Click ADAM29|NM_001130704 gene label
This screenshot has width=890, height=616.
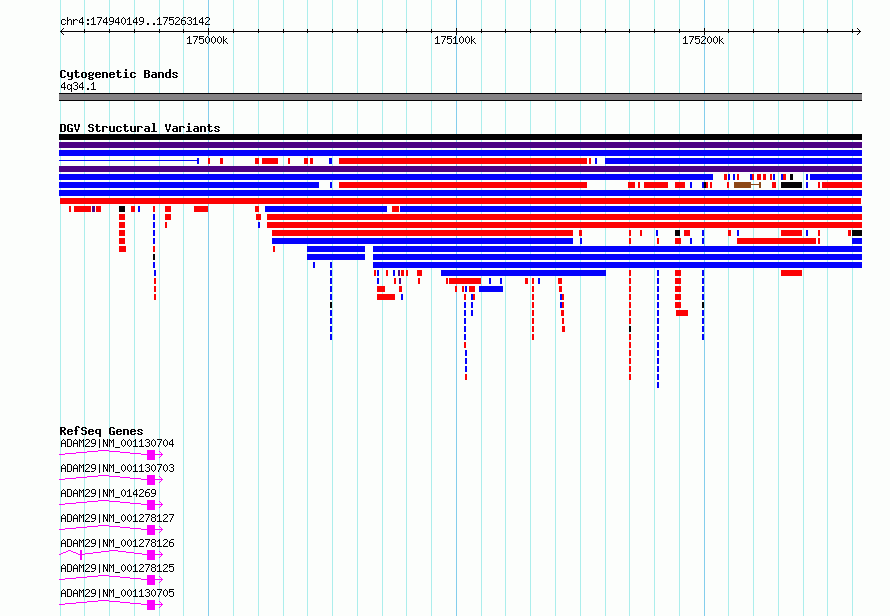[117, 443]
